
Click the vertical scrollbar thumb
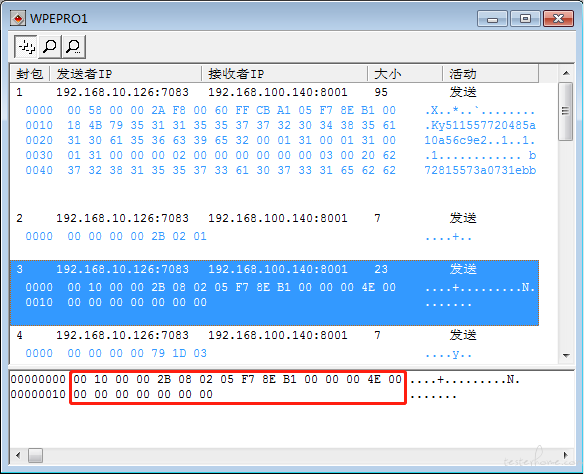point(566,111)
